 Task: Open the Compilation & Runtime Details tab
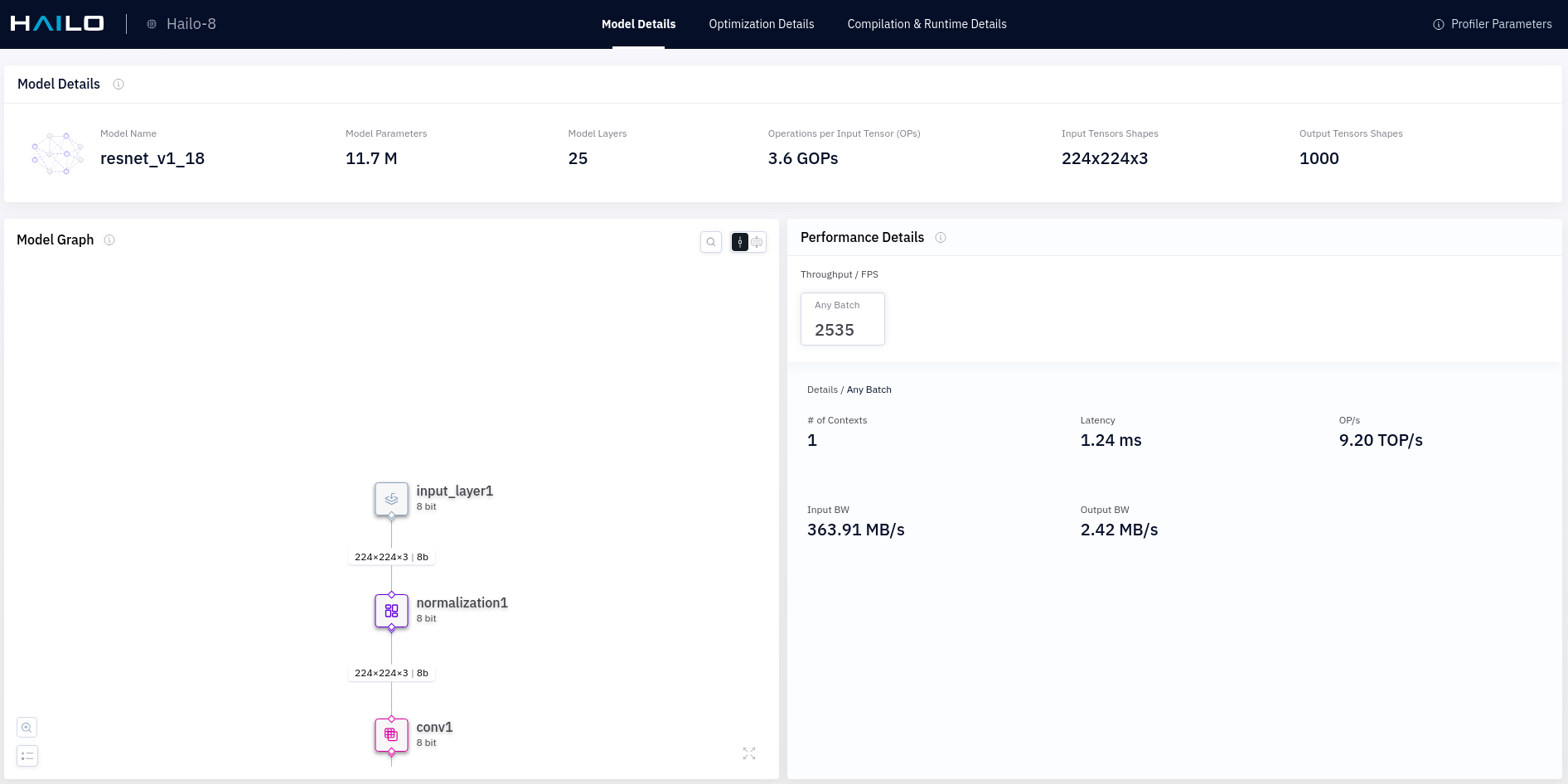click(x=927, y=24)
